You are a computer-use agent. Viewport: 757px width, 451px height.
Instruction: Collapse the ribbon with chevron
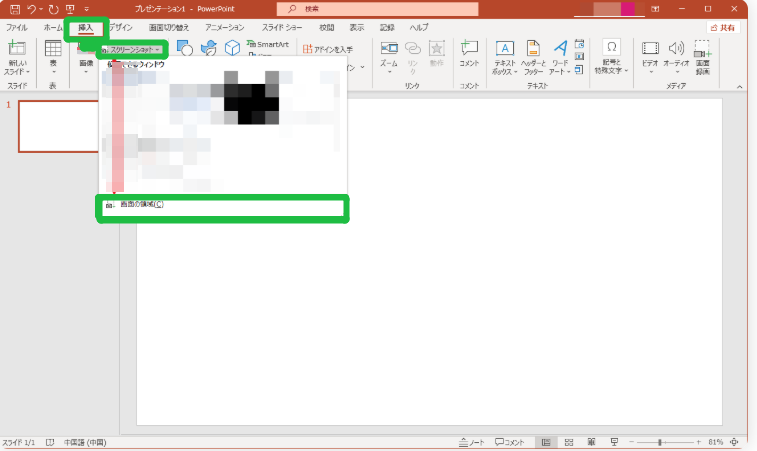(x=740, y=87)
